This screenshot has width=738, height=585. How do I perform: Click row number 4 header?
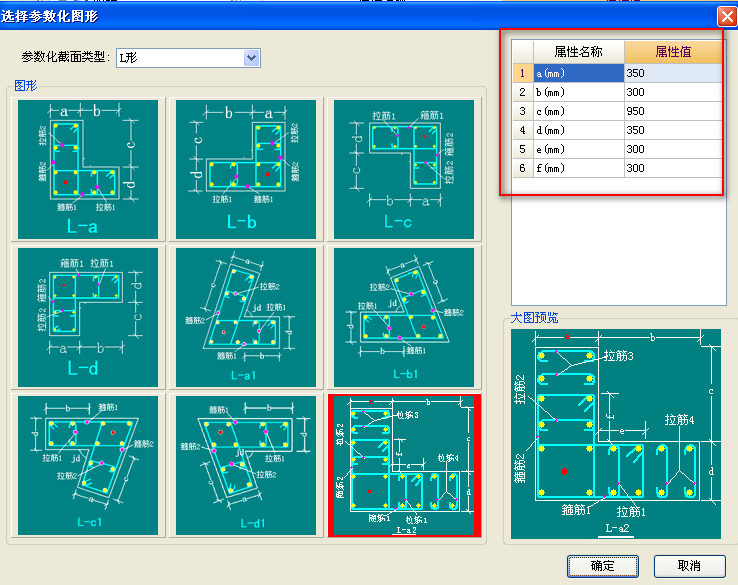point(522,130)
